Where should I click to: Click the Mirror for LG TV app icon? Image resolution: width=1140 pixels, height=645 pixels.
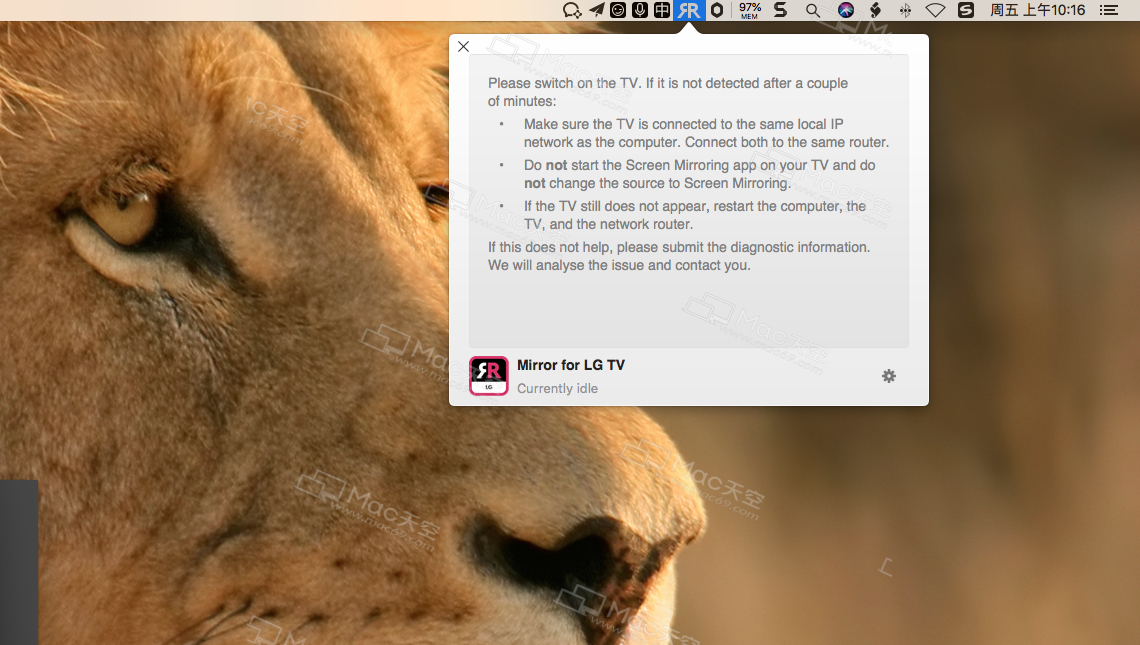pyautogui.click(x=489, y=376)
